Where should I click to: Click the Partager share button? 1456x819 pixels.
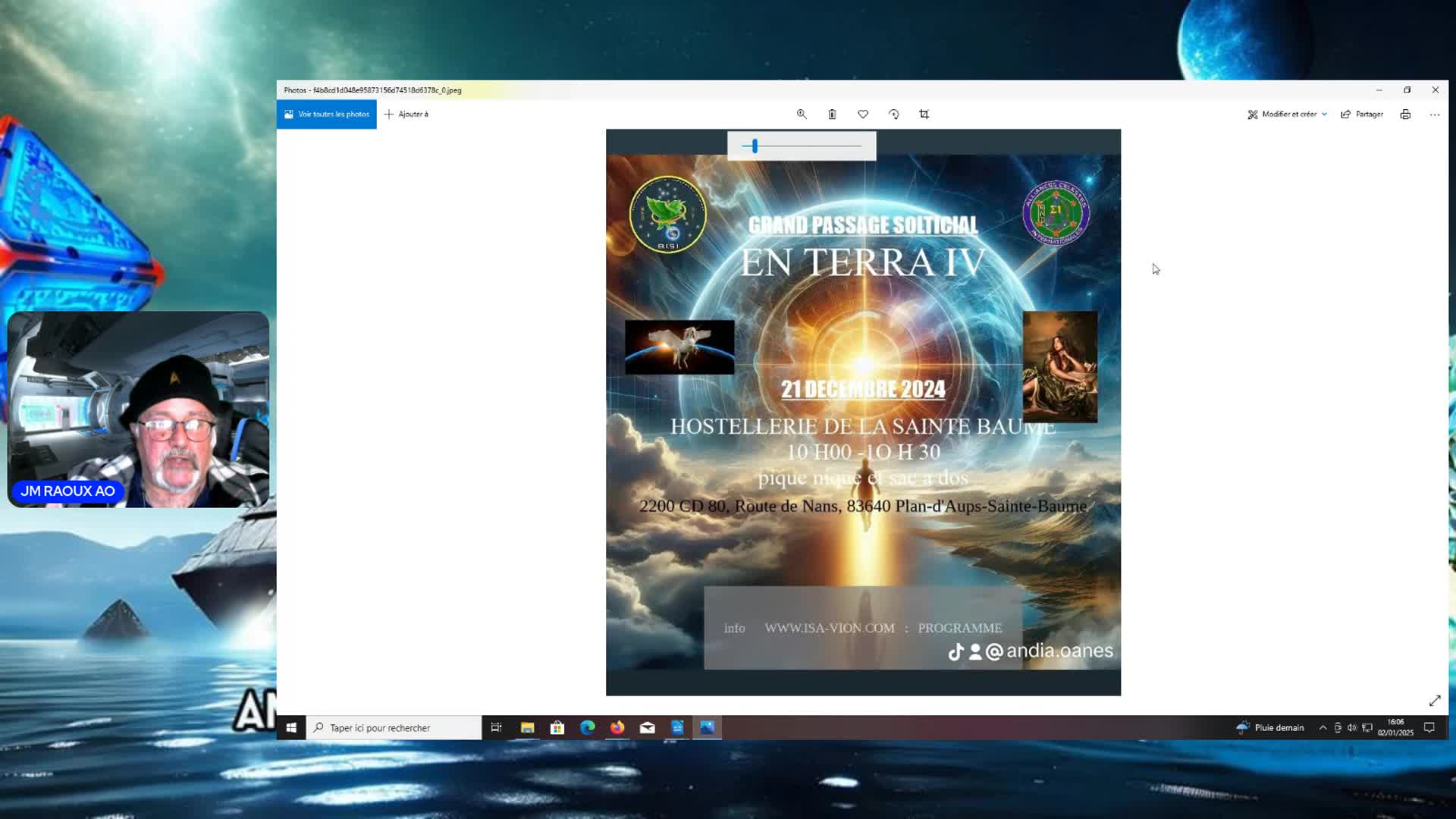pos(1362,114)
